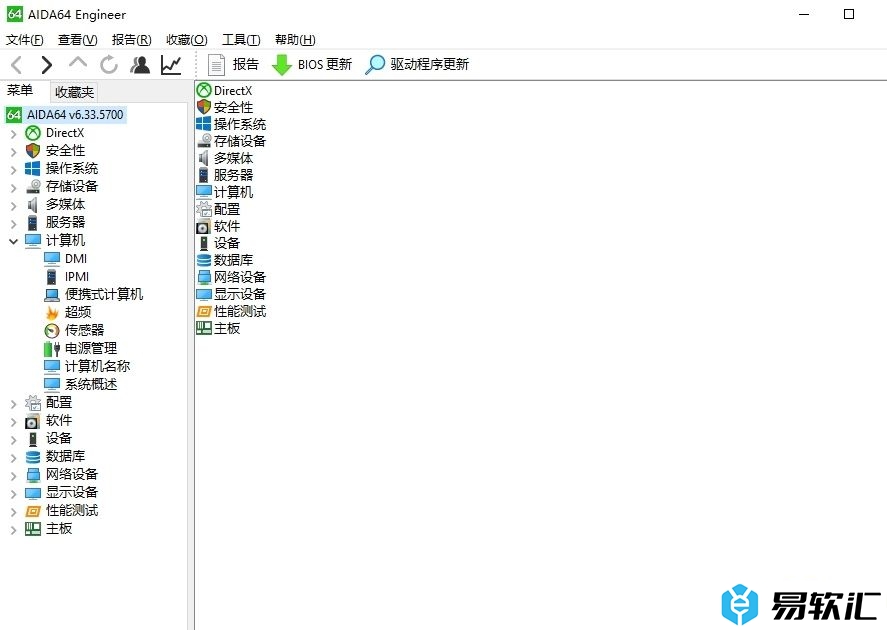Select 计算机名称 in the tree

point(97,366)
